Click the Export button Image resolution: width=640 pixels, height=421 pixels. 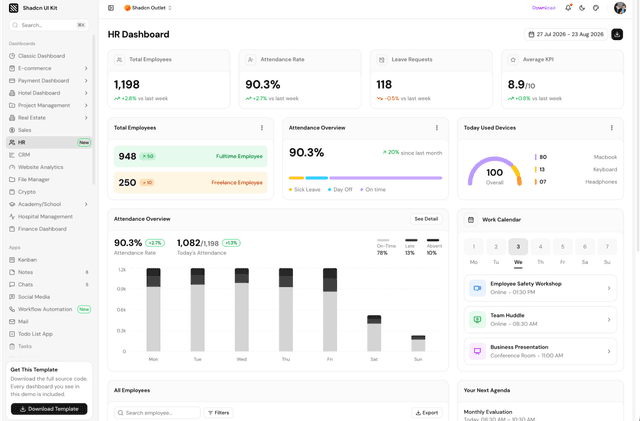point(427,413)
